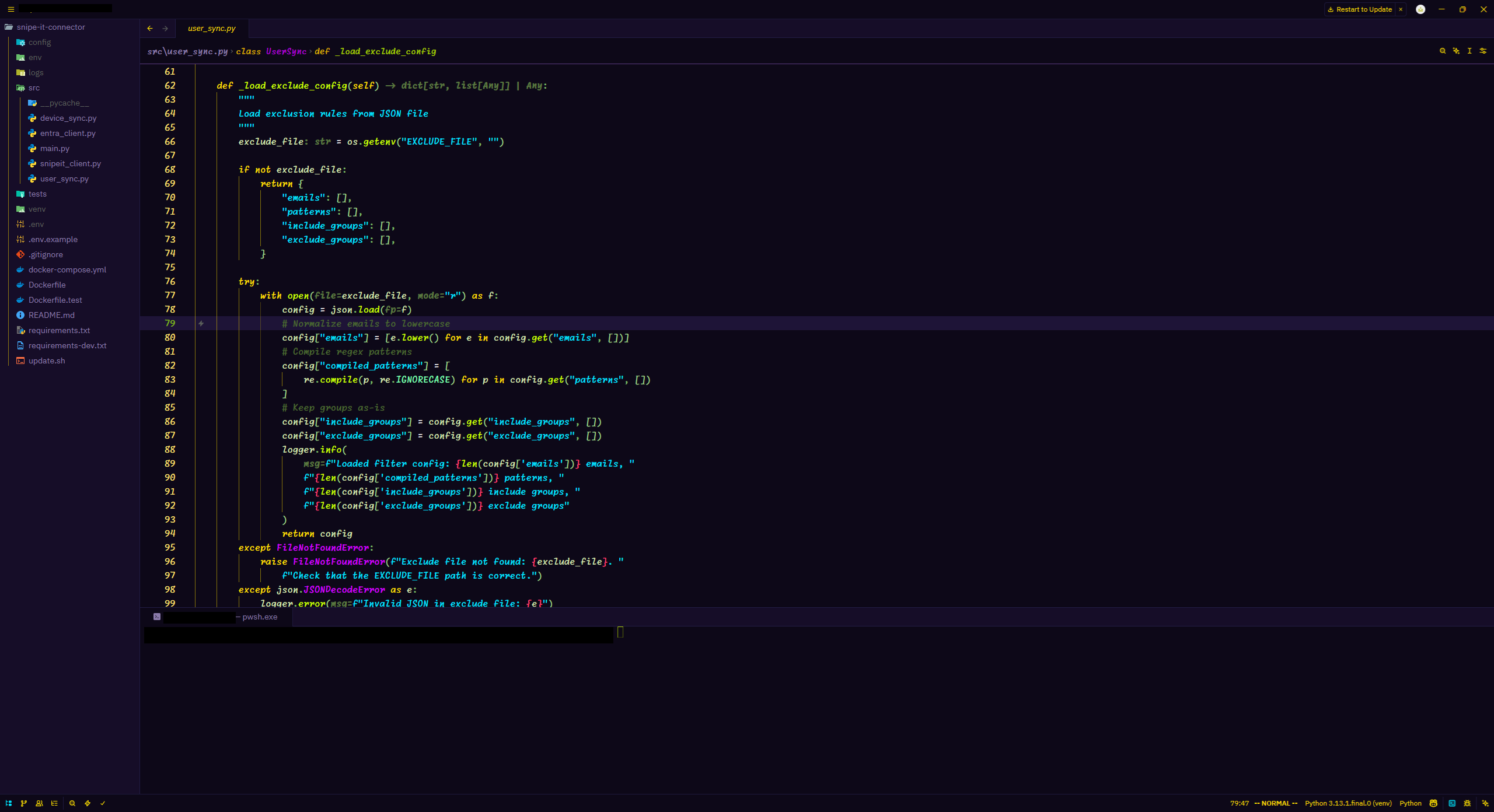Open the git panel from status bar
The height and width of the screenshot is (812, 1494).
click(x=24, y=803)
